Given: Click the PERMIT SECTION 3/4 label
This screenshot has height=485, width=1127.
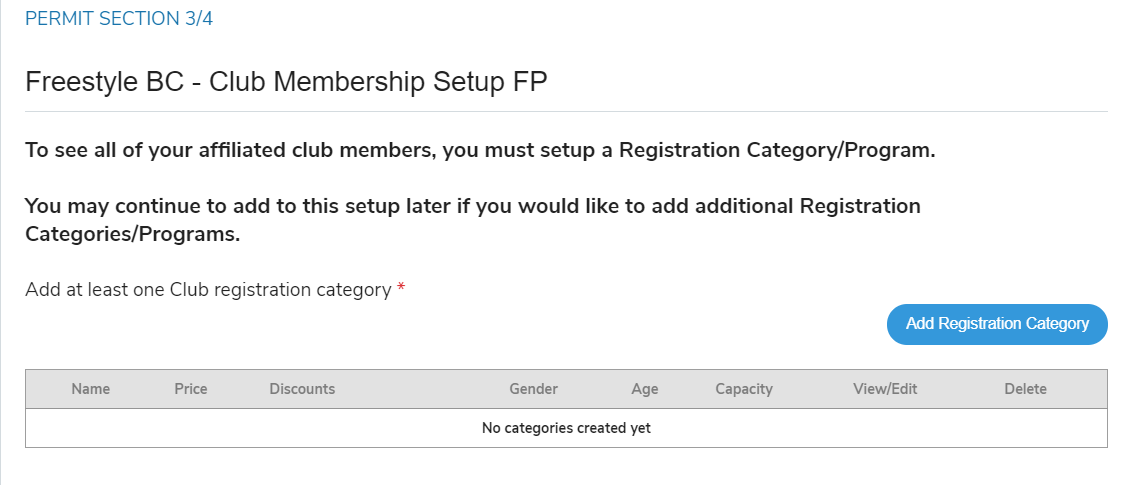Looking at the screenshot, I should [119, 19].
